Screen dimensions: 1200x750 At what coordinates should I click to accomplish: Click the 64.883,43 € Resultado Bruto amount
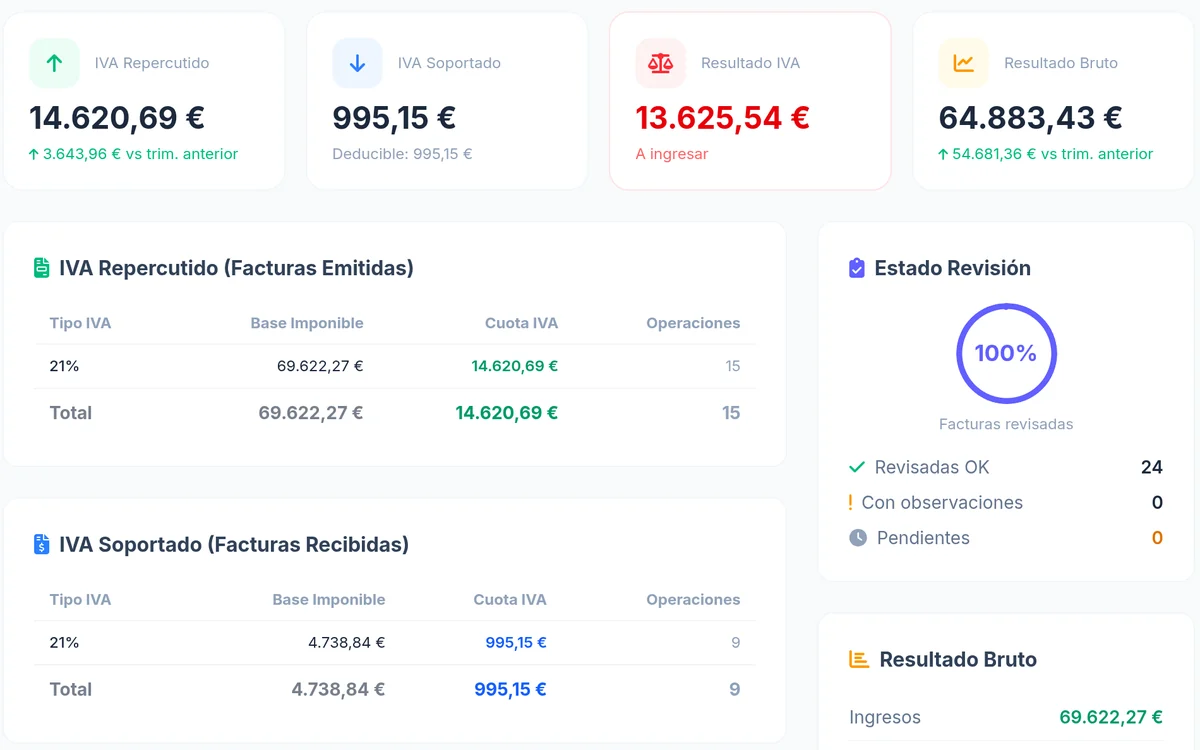[1030, 118]
